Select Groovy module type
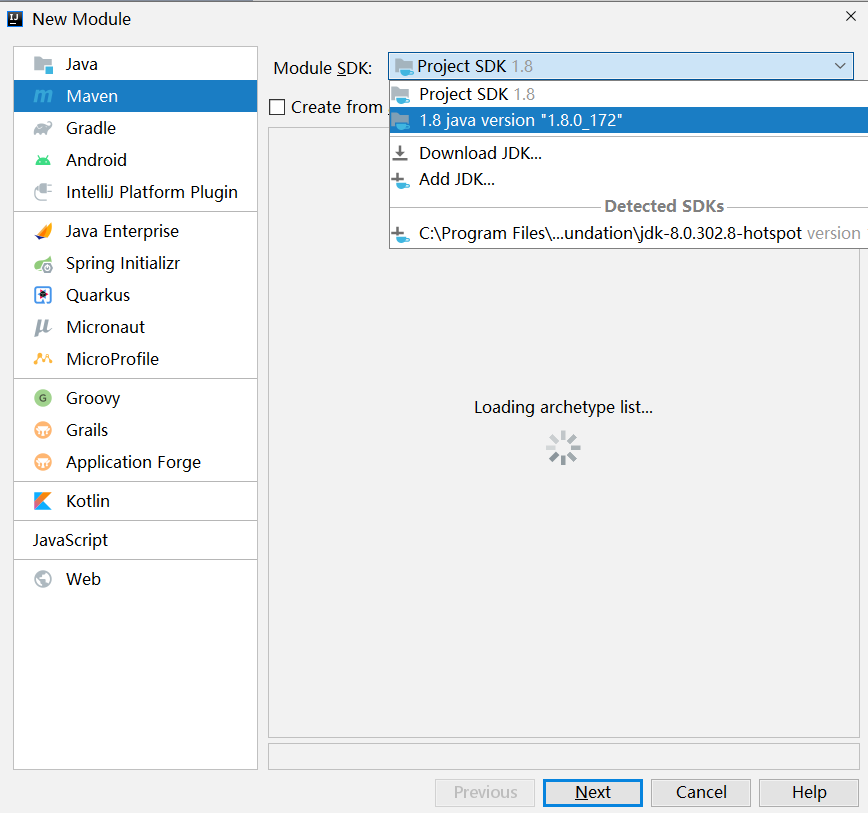The height and width of the screenshot is (813, 868). pos(136,398)
